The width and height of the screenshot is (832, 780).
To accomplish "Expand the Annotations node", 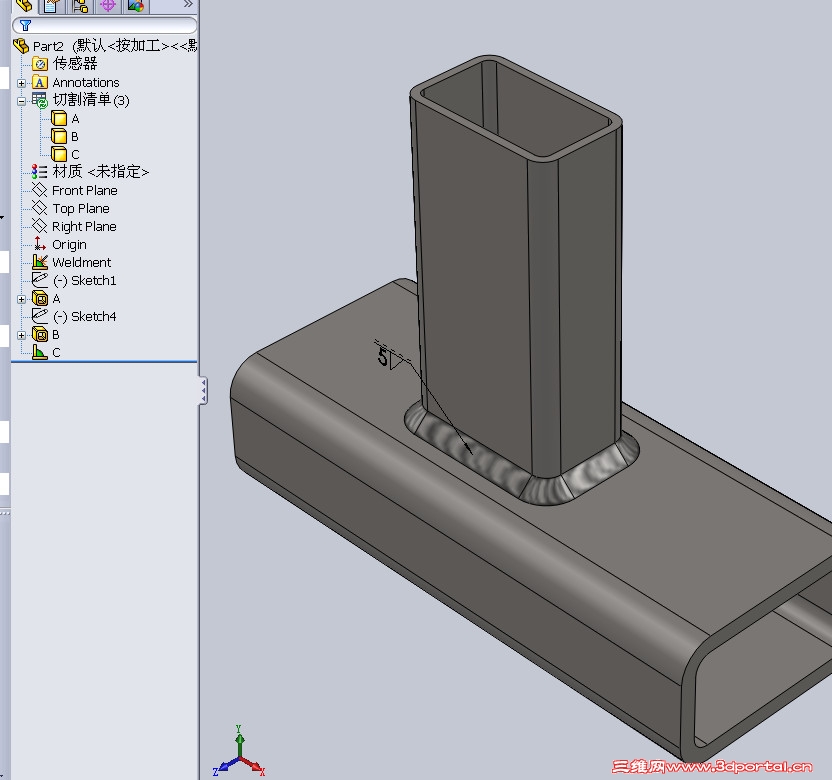I will click(x=21, y=83).
